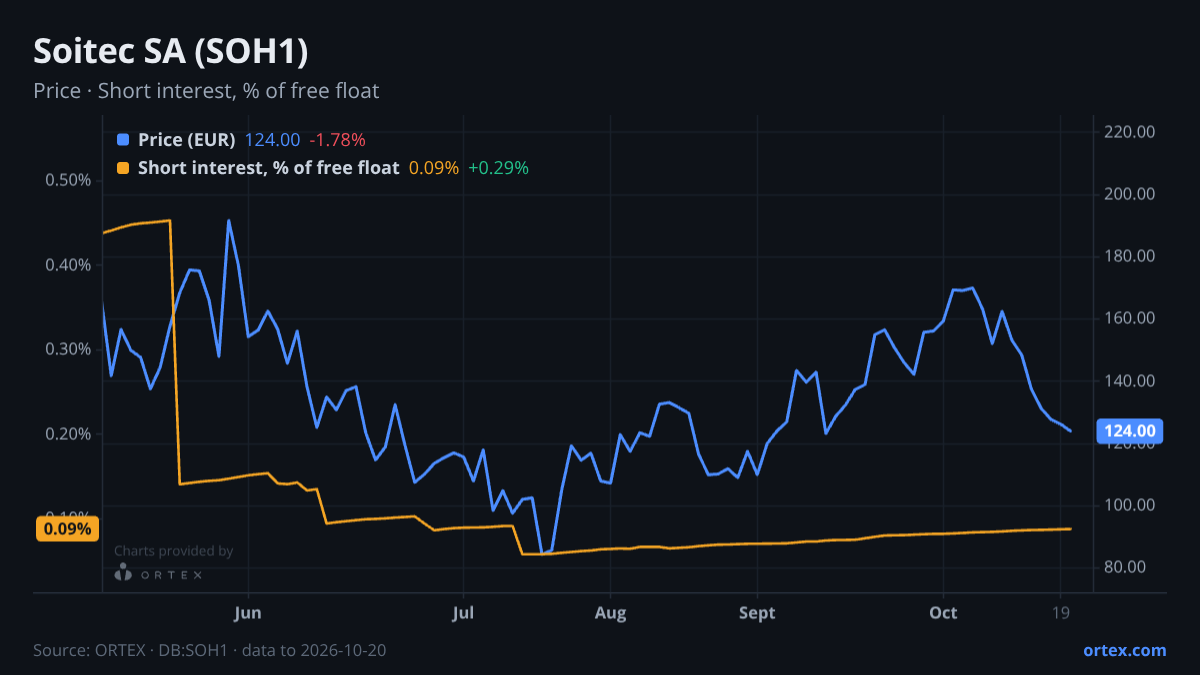The width and height of the screenshot is (1200, 675).
Task: Select 'Short interest, % of free float' legend label
Action: click(269, 168)
